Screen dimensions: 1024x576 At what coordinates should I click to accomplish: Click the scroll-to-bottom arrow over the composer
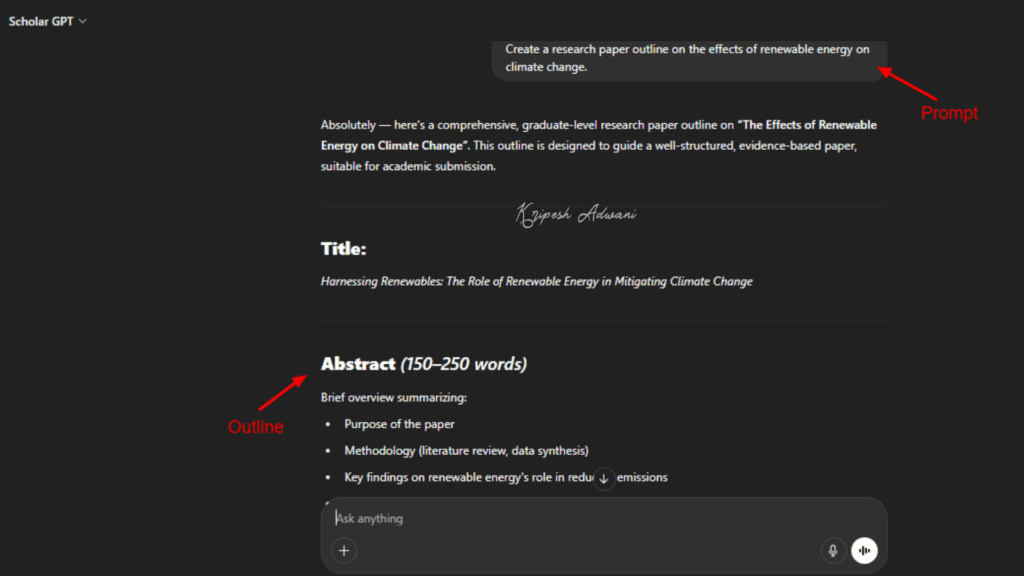point(604,478)
